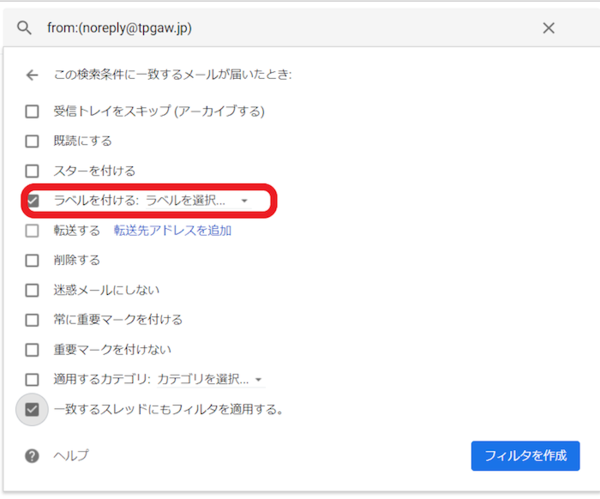The height and width of the screenshot is (499, 600).
Task: Check the 迷惑メールにしない checkbox
Action: (32, 290)
